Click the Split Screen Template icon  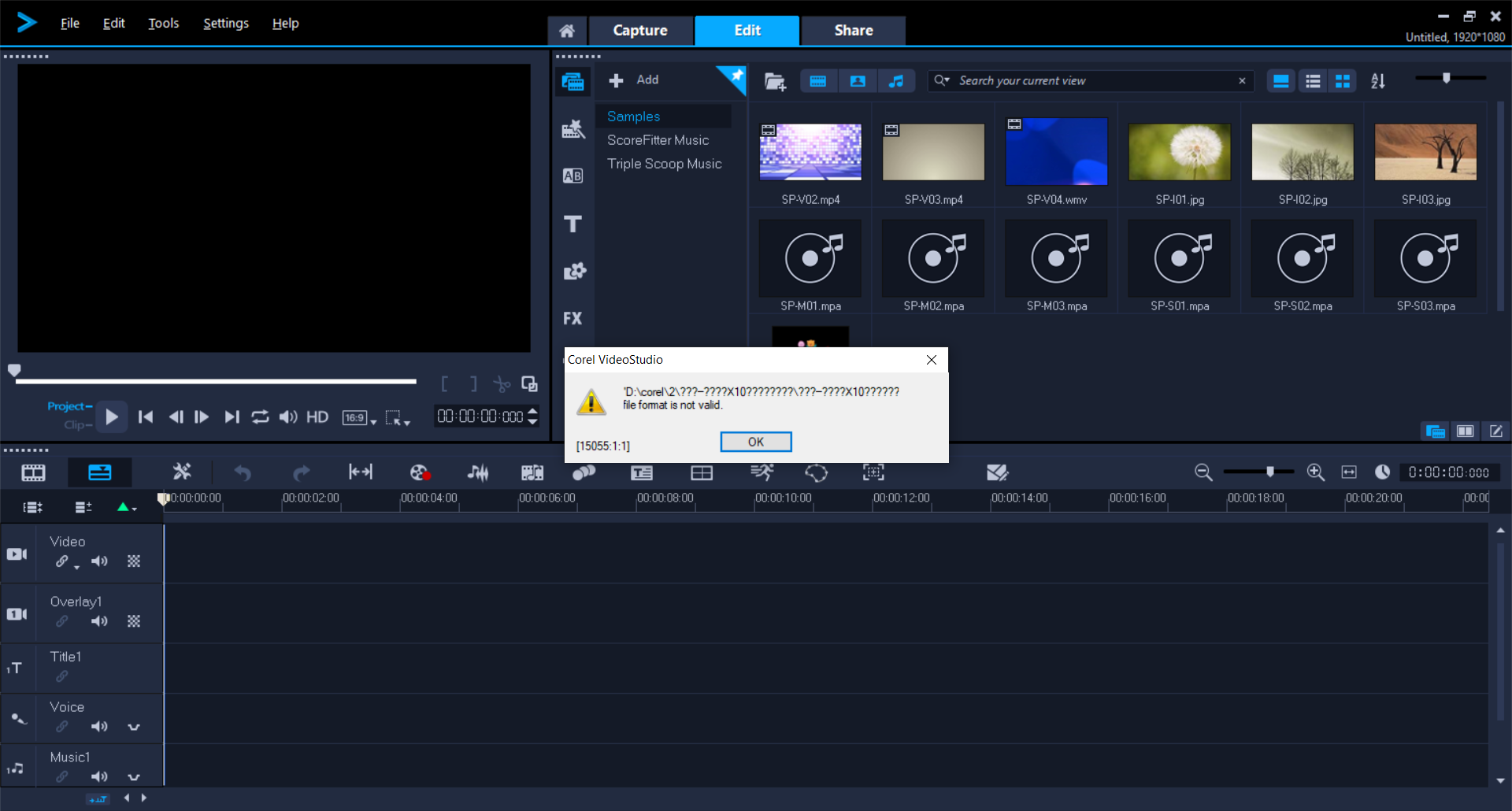(x=701, y=472)
